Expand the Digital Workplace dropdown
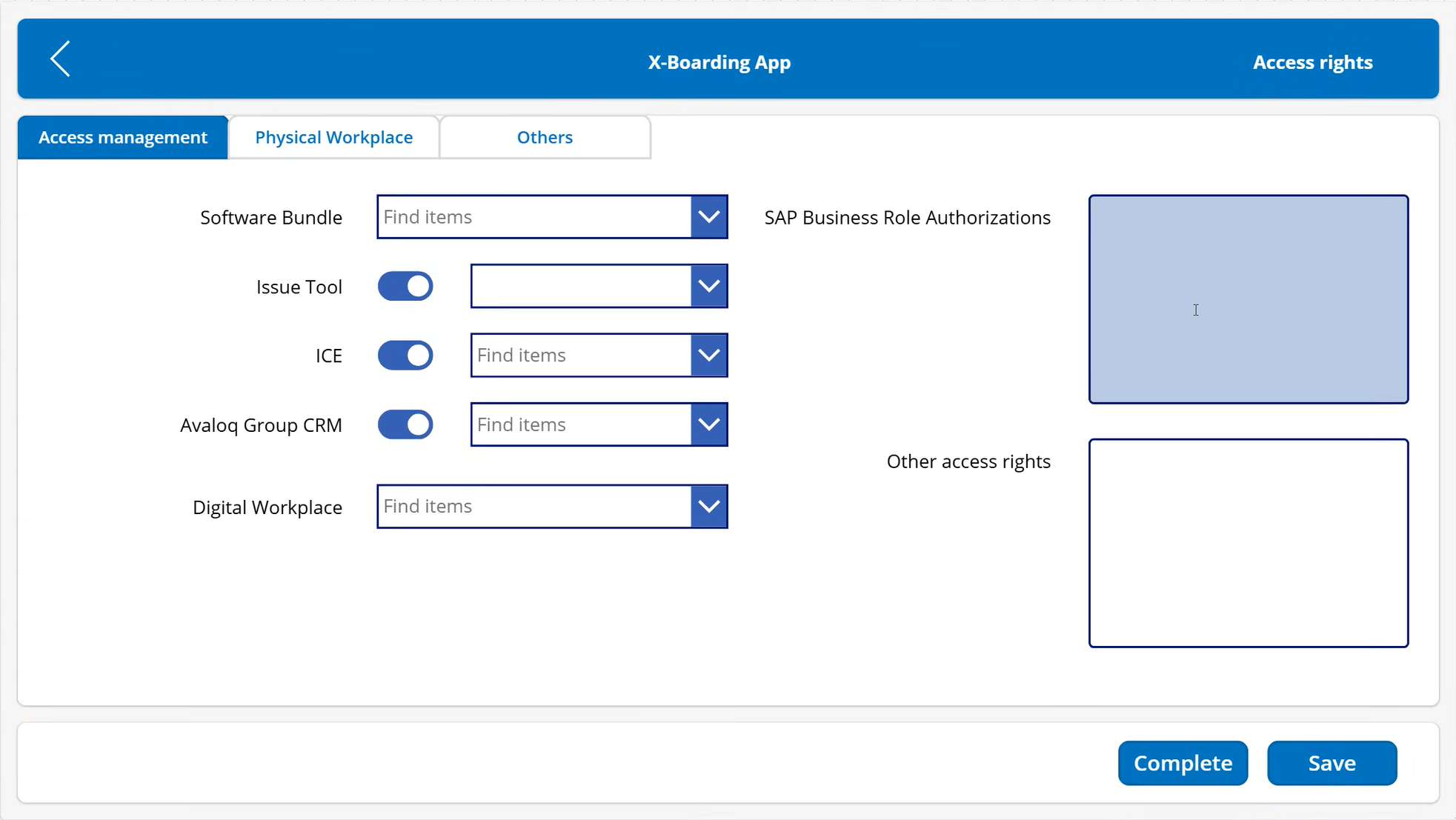 coord(709,506)
